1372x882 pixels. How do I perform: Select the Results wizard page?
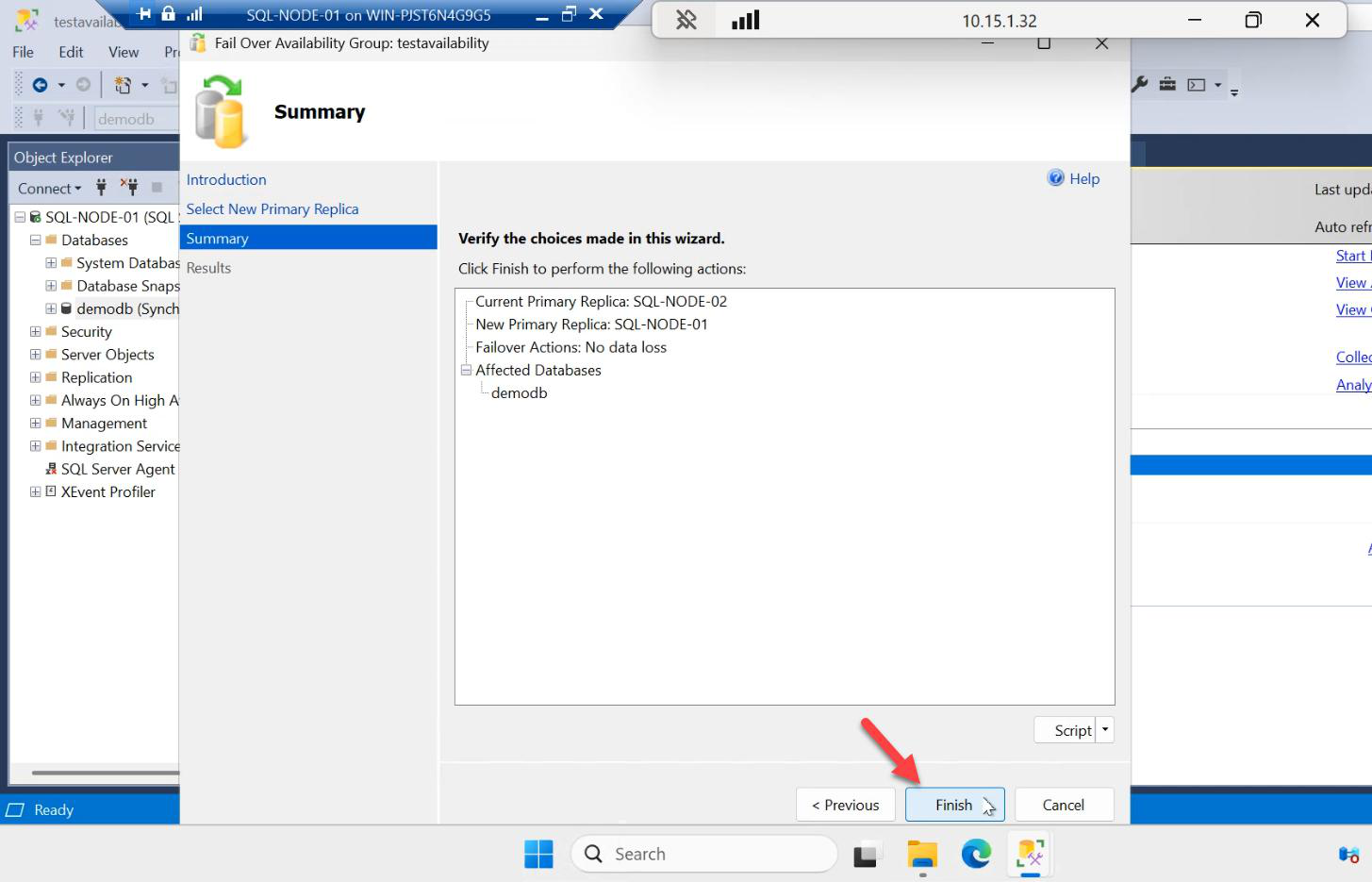tap(208, 268)
